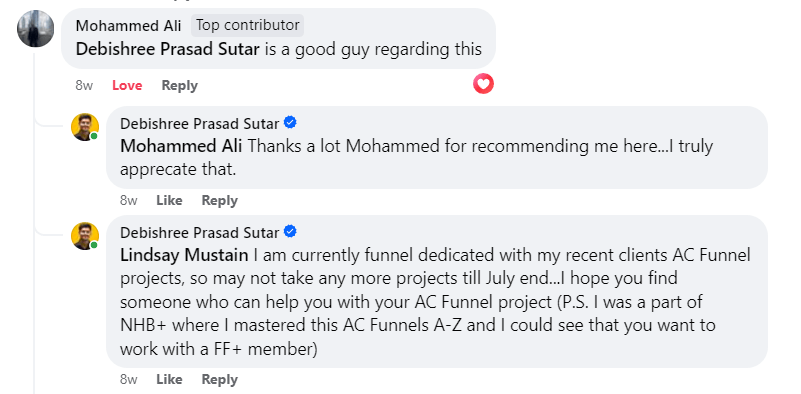Screen dimensions: 801x394
Task: Click the red heart reaction icon
Action: click(x=483, y=84)
